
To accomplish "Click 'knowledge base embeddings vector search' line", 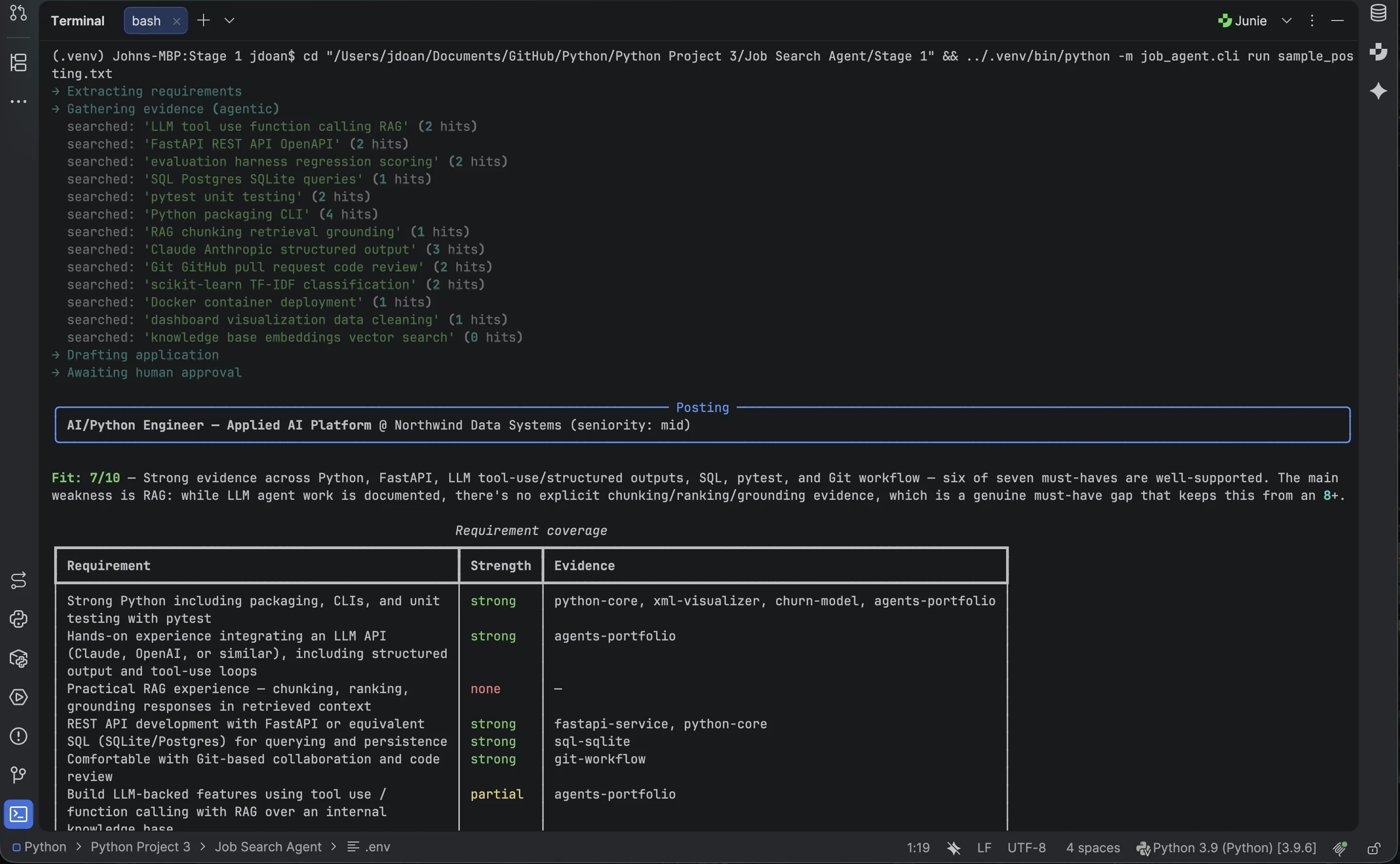I will click(x=295, y=338).
